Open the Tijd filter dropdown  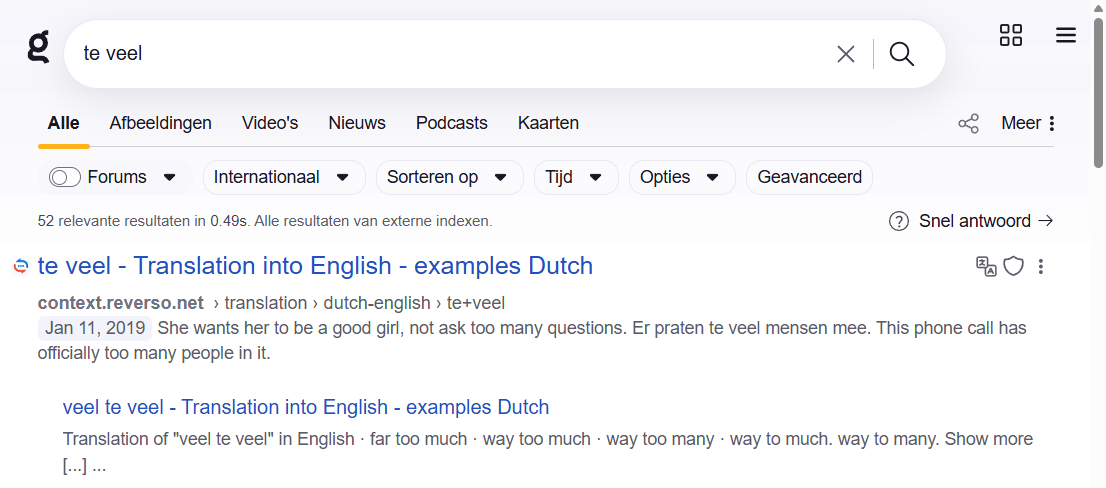[574, 177]
